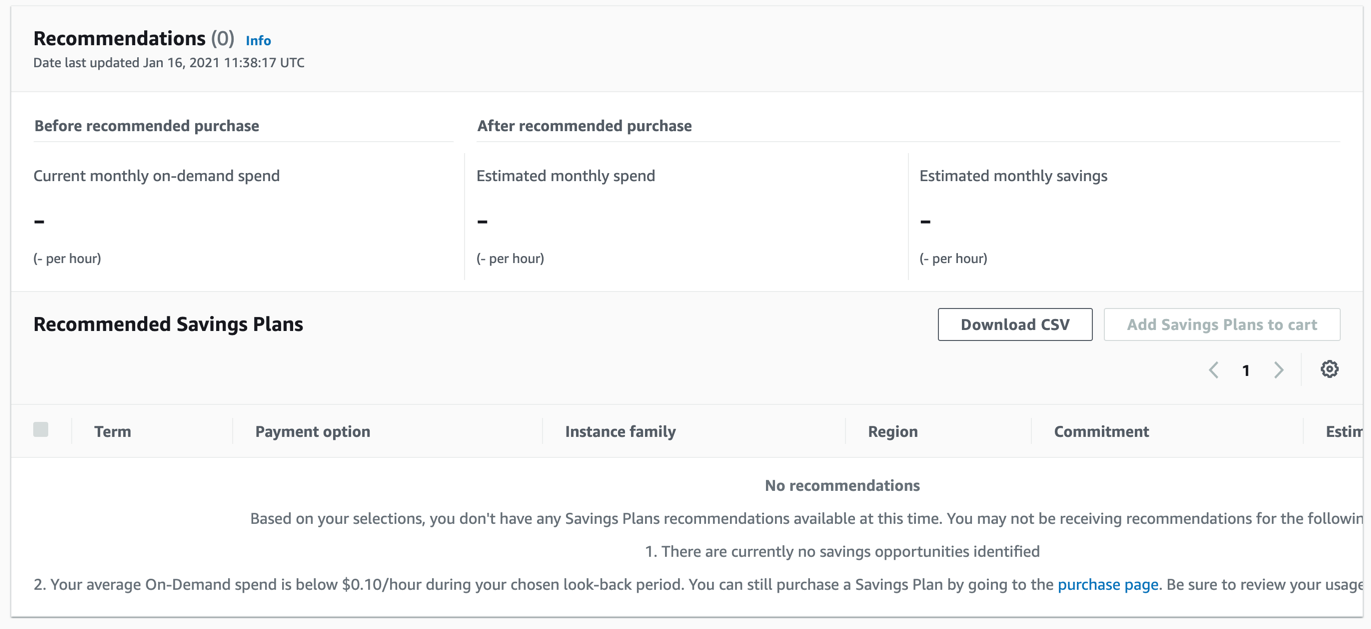Click the Recommended Savings Plans heading
Viewport: 1371px width, 629px height.
click(x=167, y=323)
